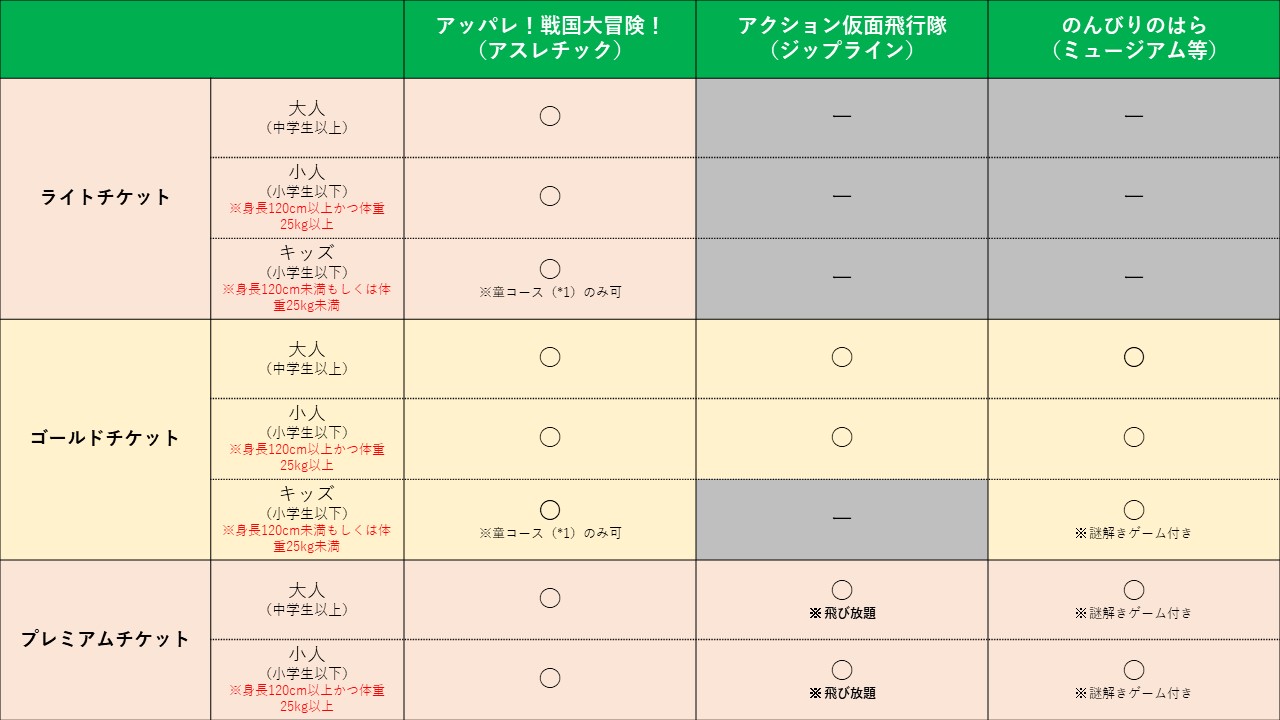Select the プレミアムチケット row label
Screen dimensions: 1280x720
tap(106, 639)
